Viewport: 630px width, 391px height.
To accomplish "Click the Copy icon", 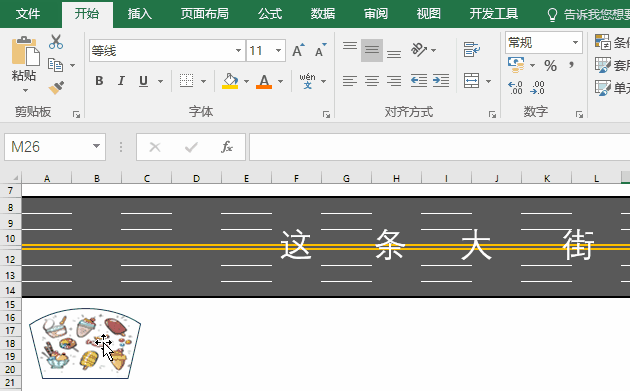I will click(55, 65).
